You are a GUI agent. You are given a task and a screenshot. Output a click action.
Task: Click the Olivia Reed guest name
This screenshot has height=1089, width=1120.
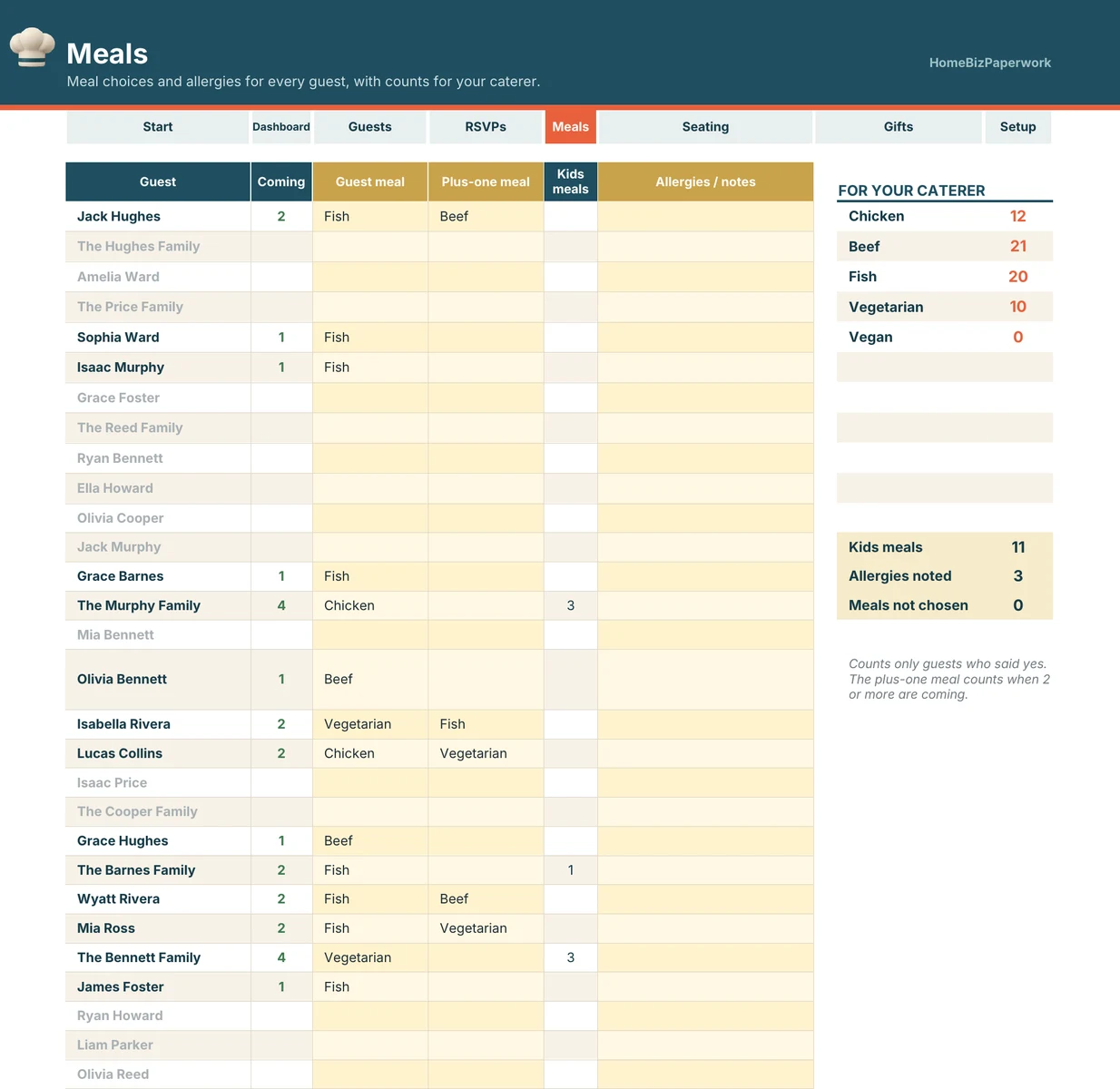point(113,1074)
